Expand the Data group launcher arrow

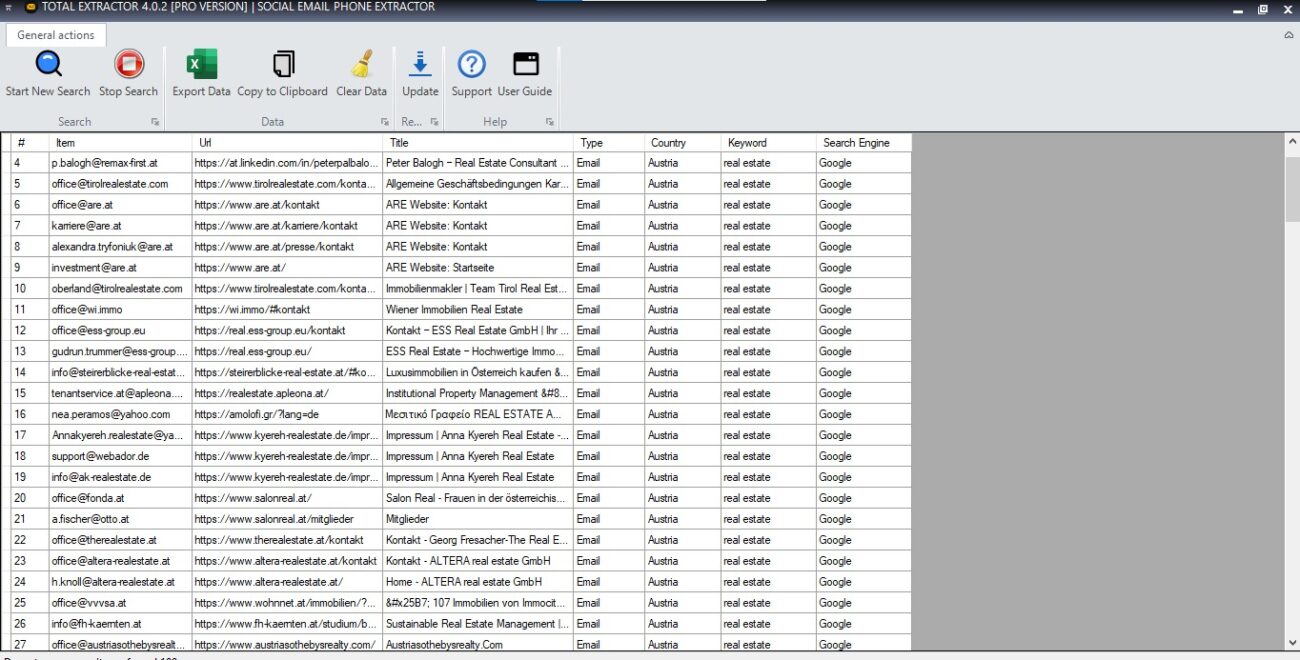tap(385, 122)
